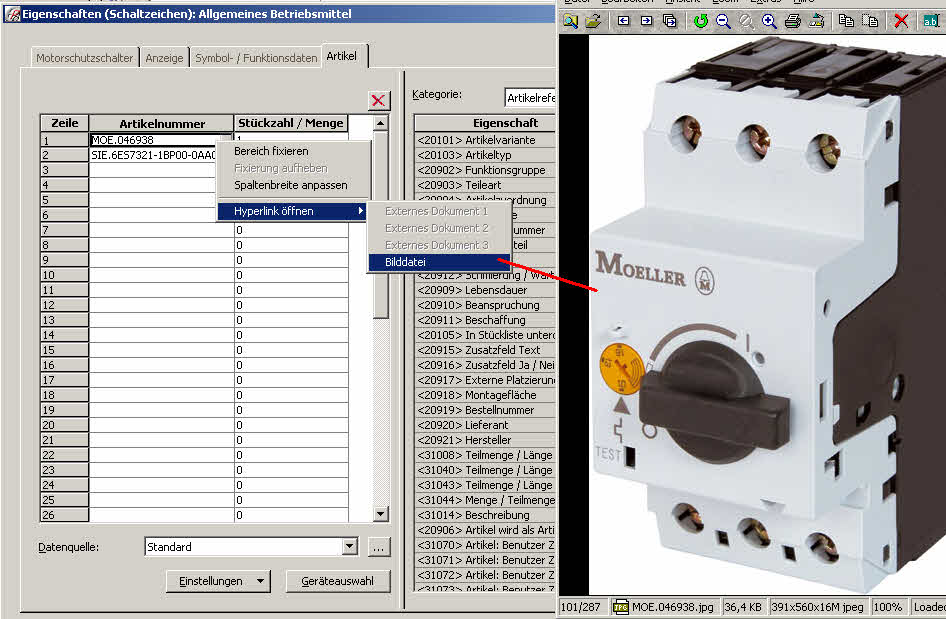
Task: Click the greyed Externes Dokument 3 entry
Action: [436, 245]
